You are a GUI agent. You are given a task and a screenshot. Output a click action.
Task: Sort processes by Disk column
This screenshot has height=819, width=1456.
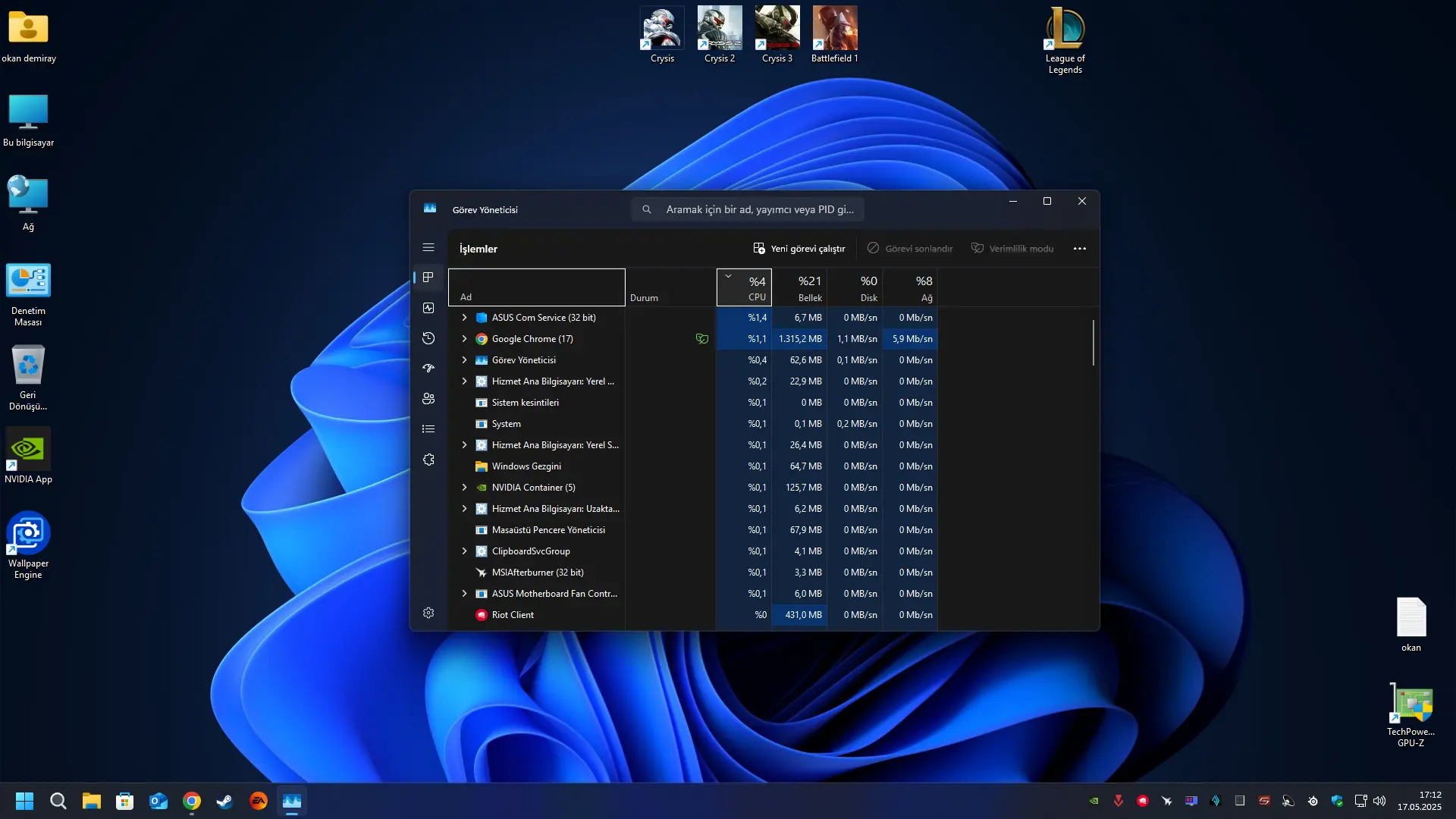(x=855, y=287)
